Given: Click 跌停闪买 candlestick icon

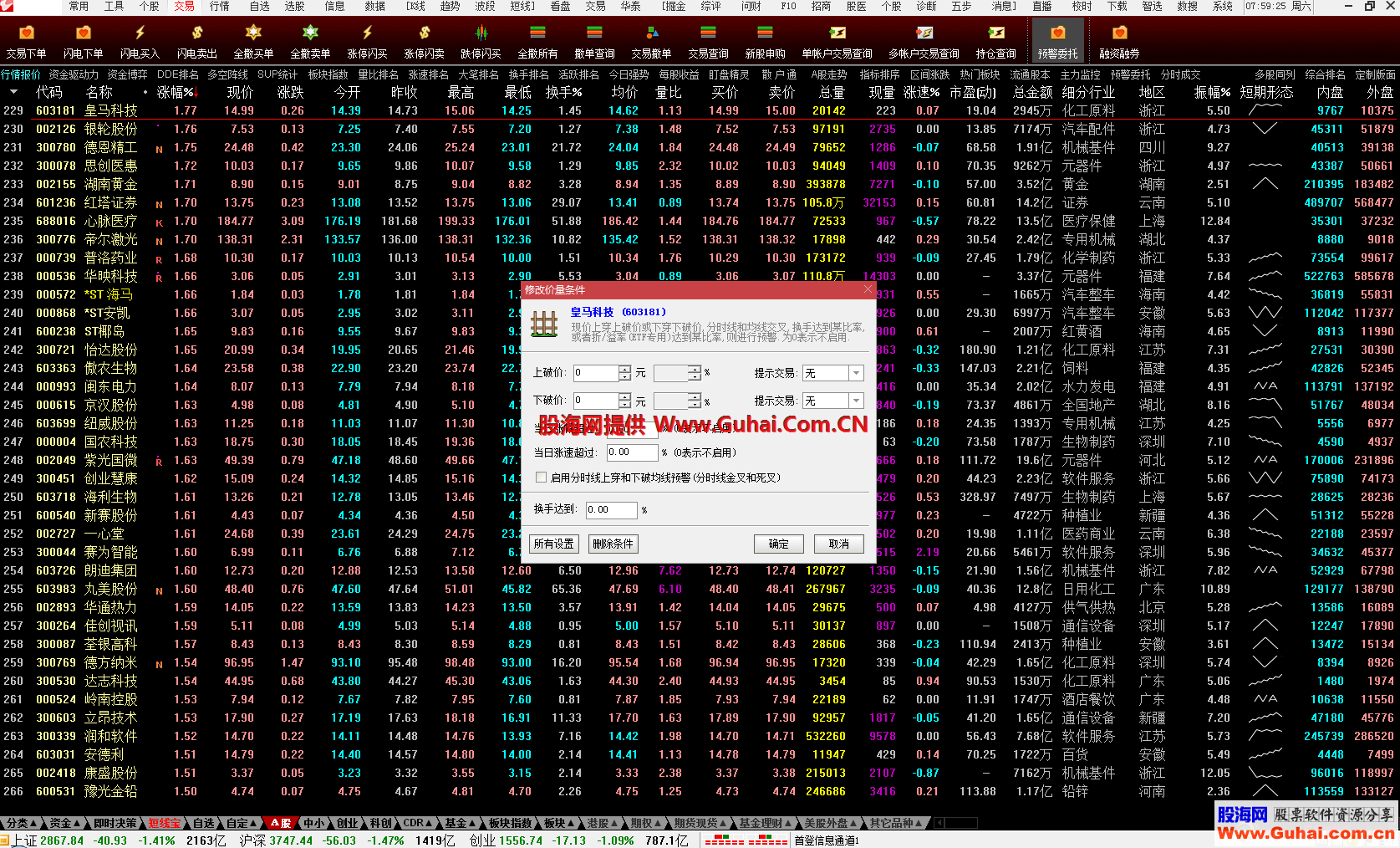Looking at the screenshot, I should coord(481,41).
